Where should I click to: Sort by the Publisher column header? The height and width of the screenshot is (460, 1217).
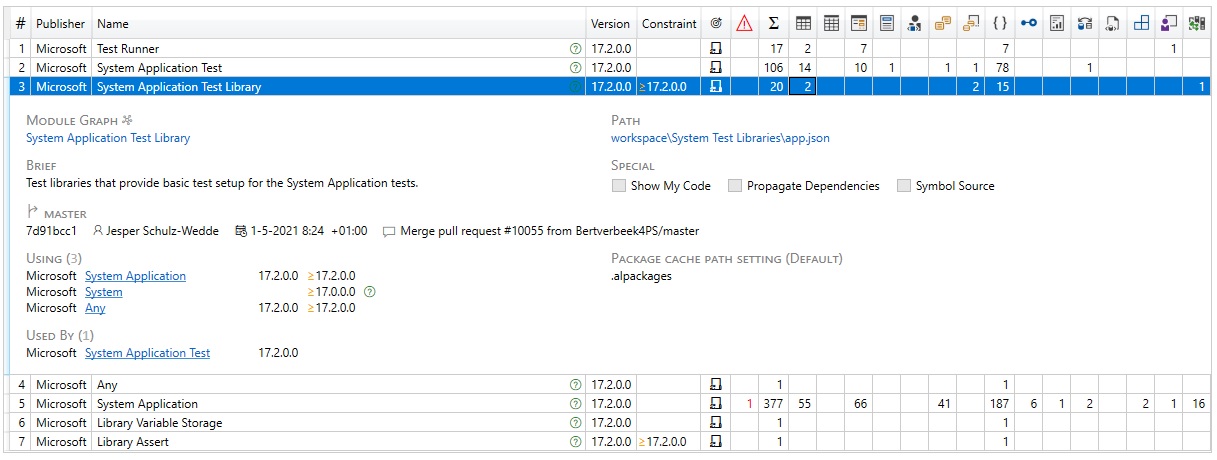61,24
